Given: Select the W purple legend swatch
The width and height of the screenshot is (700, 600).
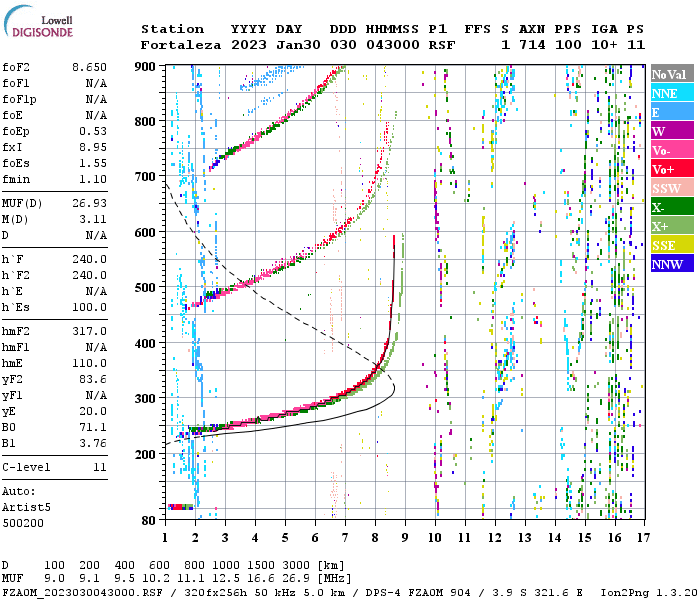Looking at the screenshot, I should pos(672,131).
